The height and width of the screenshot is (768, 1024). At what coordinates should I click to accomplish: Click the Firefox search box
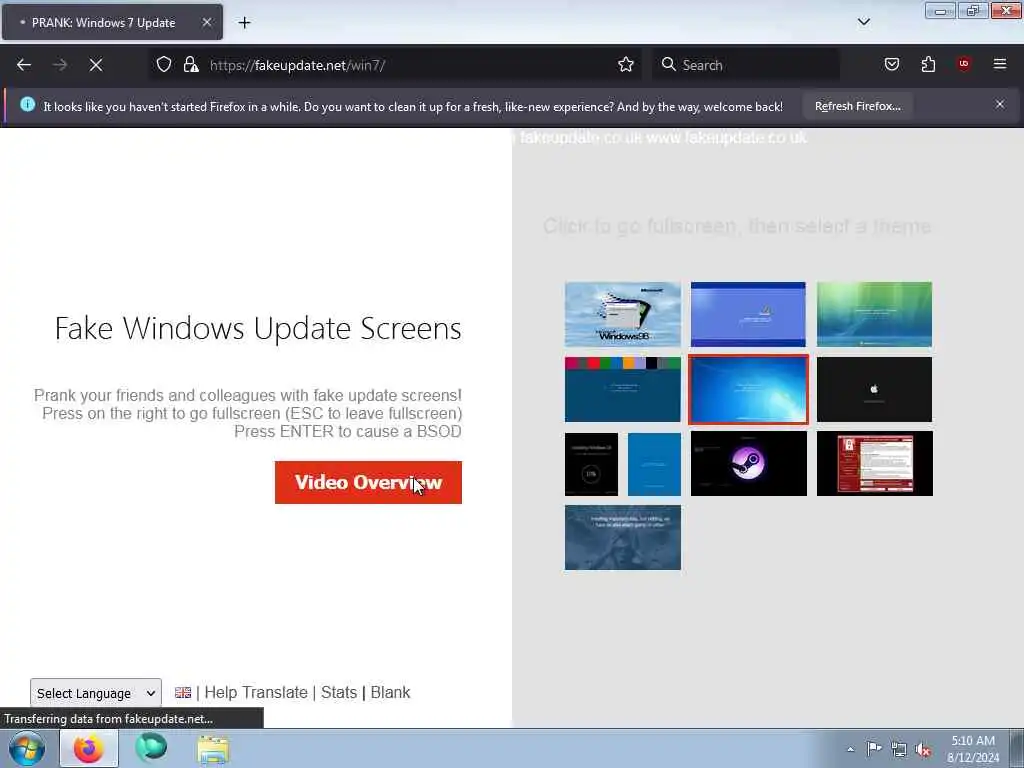[745, 65]
